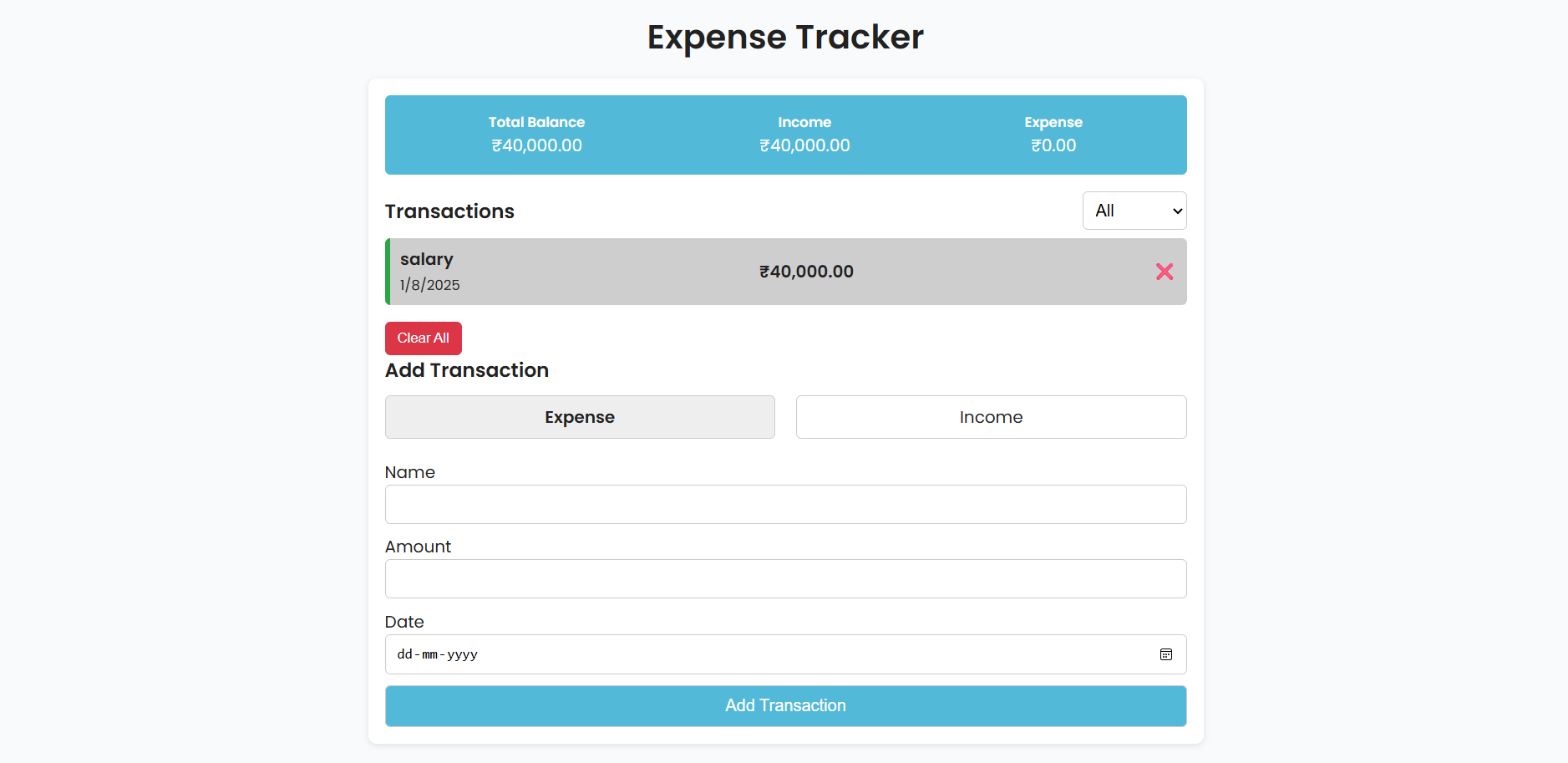
Task: Select Expense transaction type
Action: [x=580, y=416]
